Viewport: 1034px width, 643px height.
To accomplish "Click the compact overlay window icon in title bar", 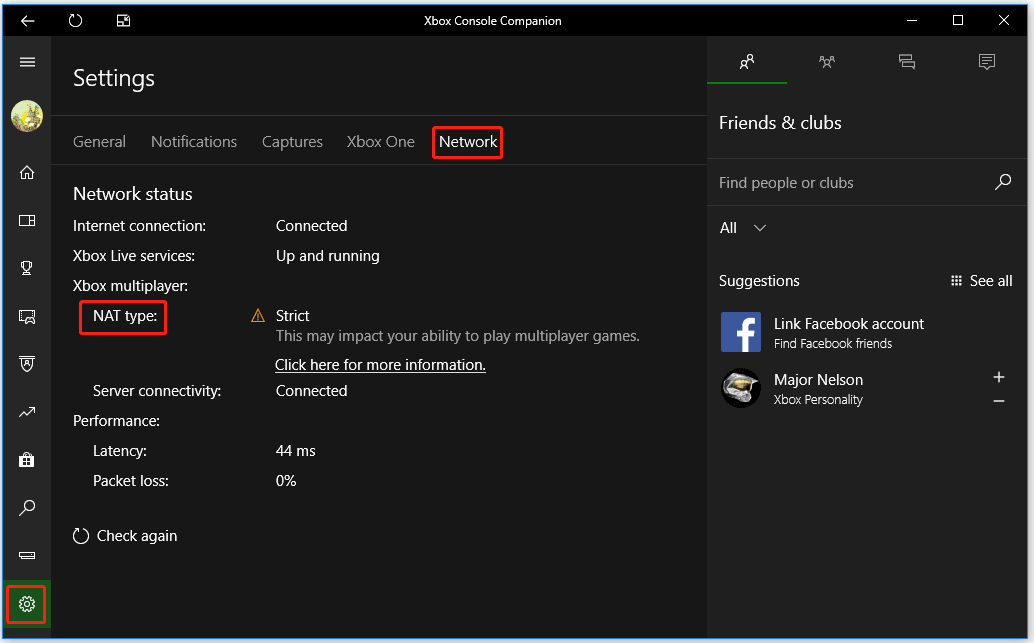I will click(x=123, y=21).
